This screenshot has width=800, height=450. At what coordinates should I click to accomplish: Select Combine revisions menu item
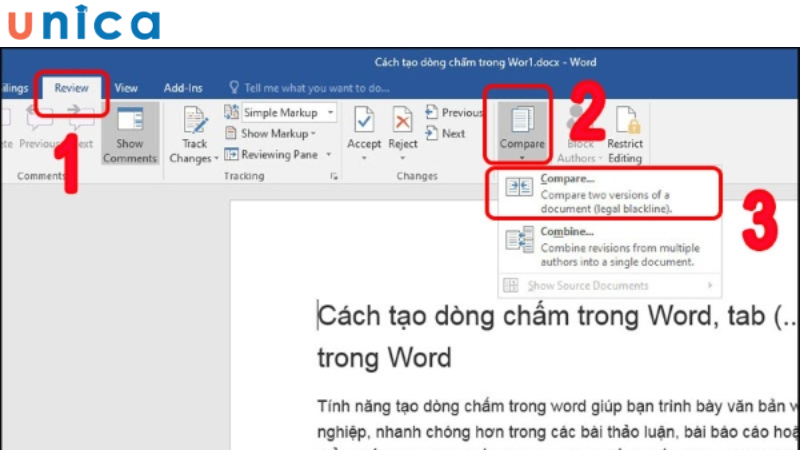[x=610, y=246]
